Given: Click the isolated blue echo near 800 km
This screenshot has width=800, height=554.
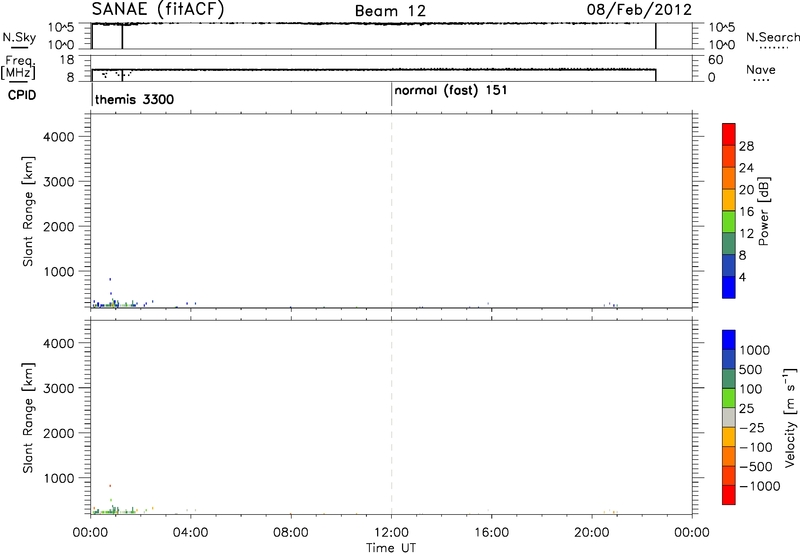Looking at the screenshot, I should tap(110, 279).
